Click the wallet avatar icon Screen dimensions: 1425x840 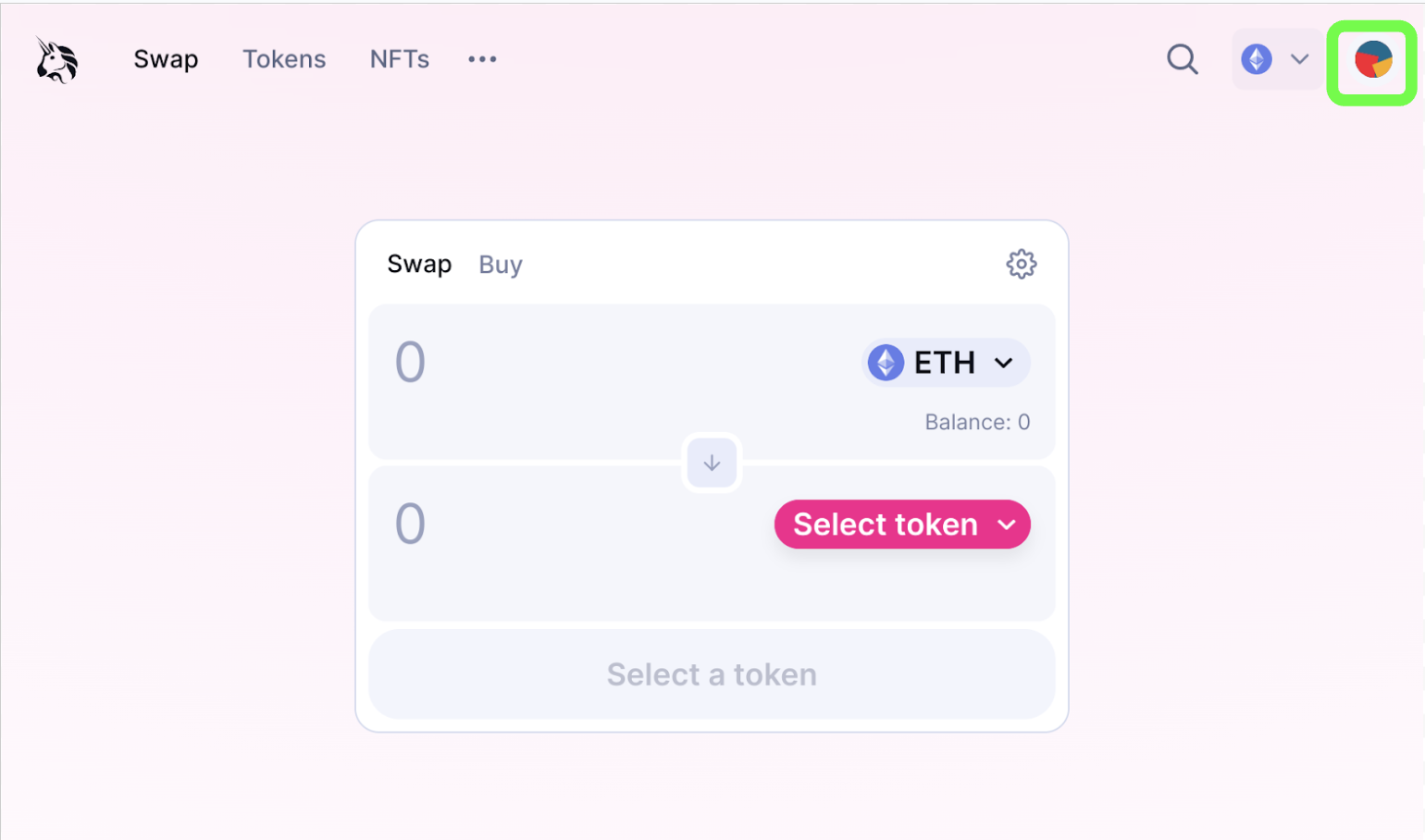(x=1373, y=60)
